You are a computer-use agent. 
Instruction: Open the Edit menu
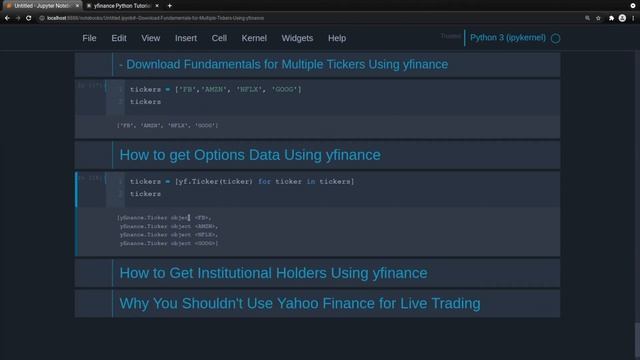click(x=119, y=38)
